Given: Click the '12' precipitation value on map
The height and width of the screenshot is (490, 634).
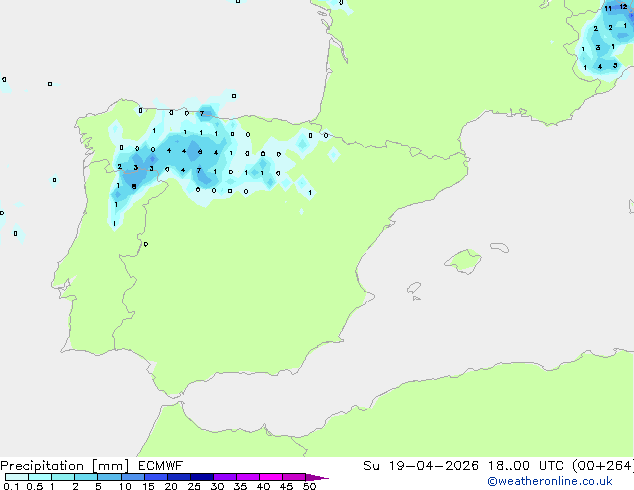Looking at the screenshot, I should coord(623,6).
